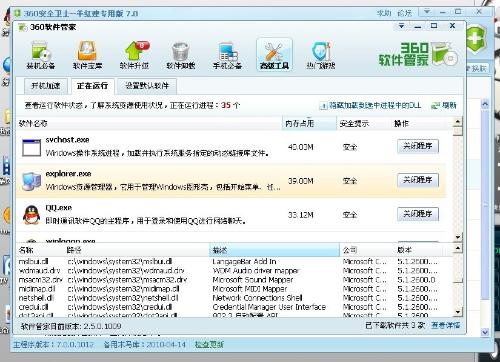The width and height of the screenshot is (500, 362).
Task: Click the 360软件管家 logo
Action: click(x=418, y=54)
